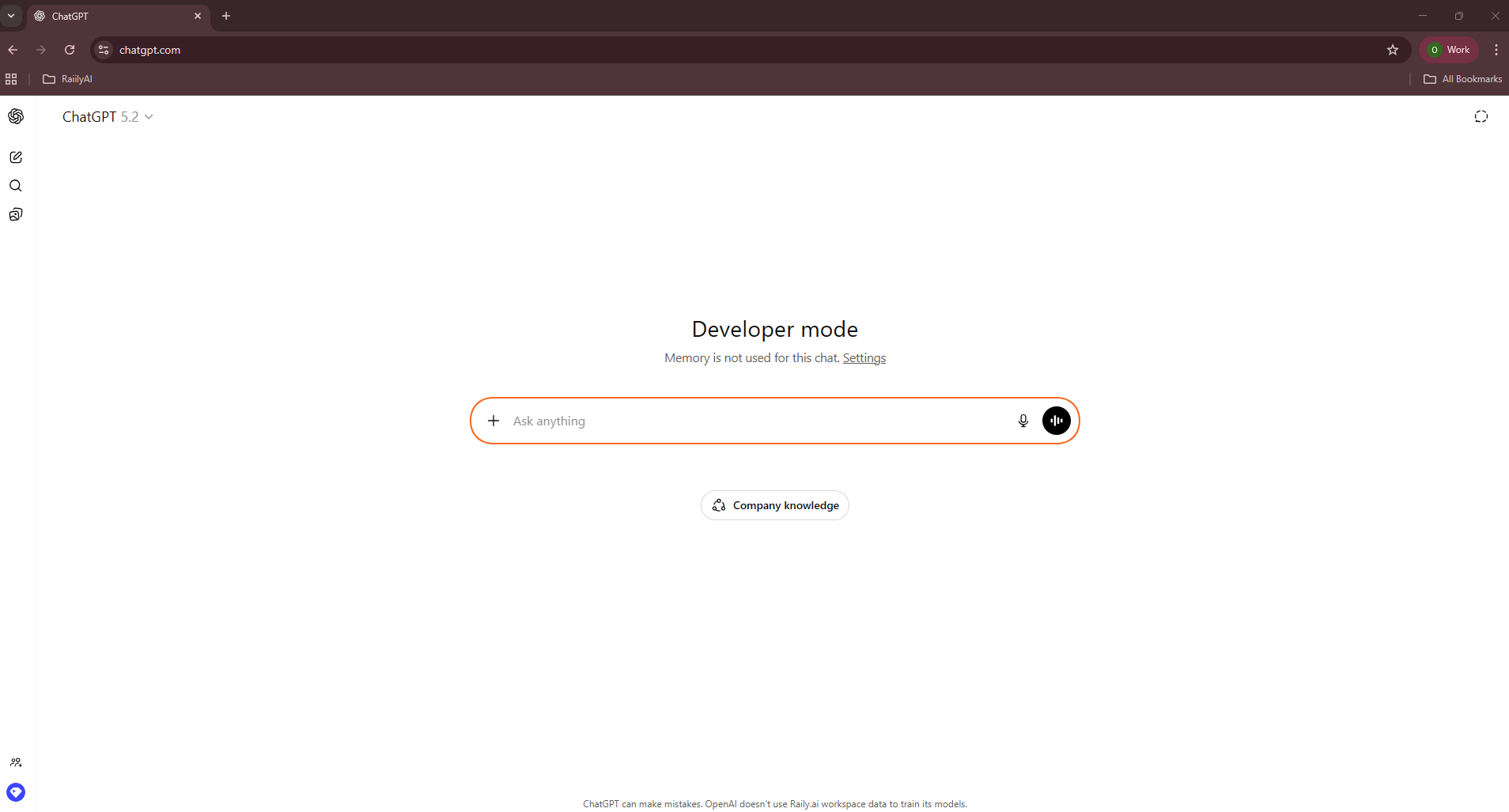Screen dimensions: 1509x812
Task: Open the Settings link under Developer mode
Action: (864, 358)
